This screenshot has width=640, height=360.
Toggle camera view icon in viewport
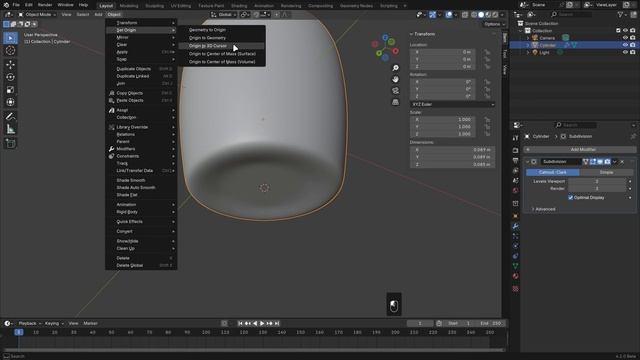pos(395,91)
